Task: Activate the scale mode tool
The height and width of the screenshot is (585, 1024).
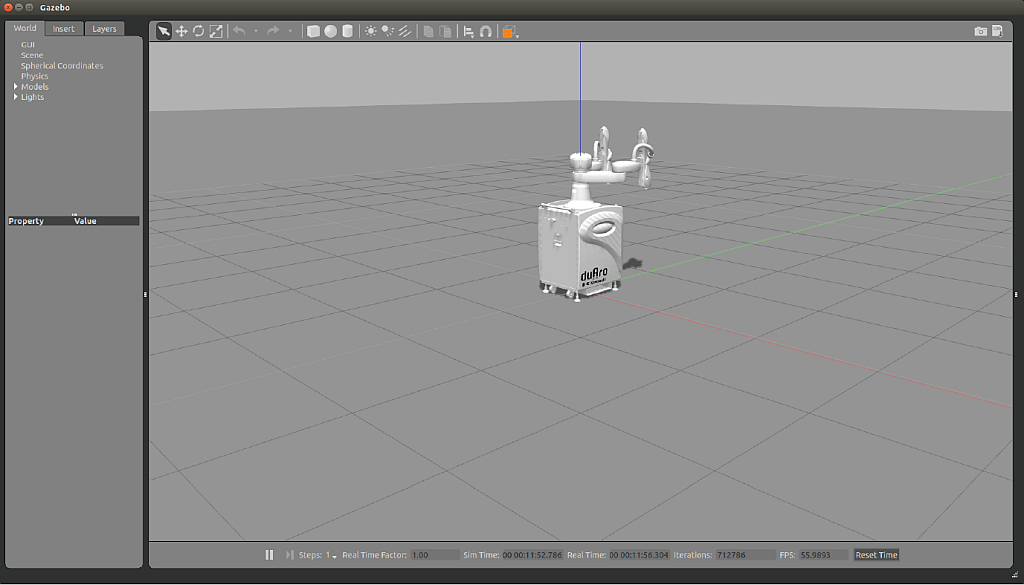Action: (216, 31)
